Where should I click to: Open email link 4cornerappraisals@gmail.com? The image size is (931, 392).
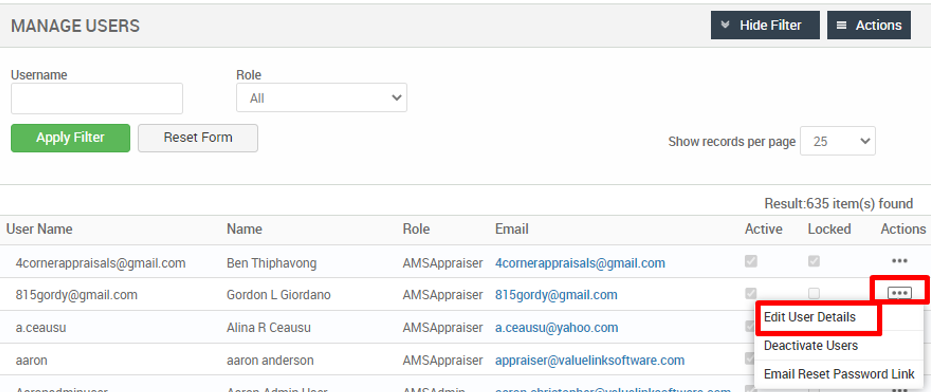[580, 263]
